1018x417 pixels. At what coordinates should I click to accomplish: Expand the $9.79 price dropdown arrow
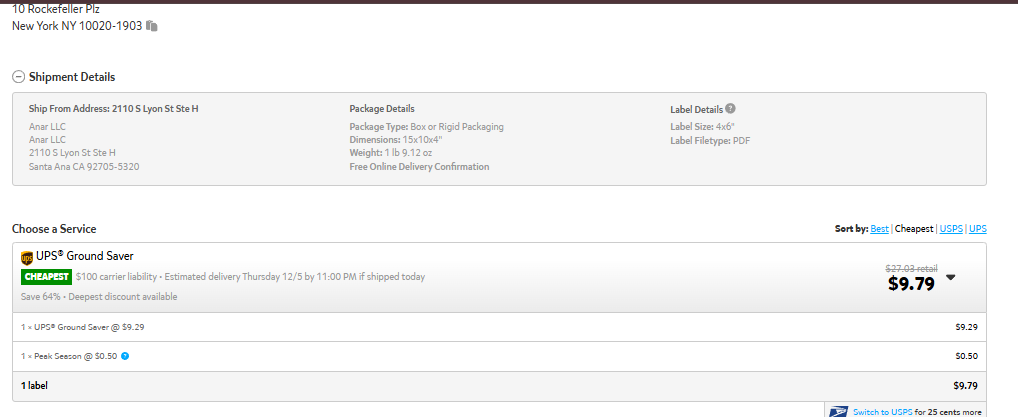(x=950, y=277)
